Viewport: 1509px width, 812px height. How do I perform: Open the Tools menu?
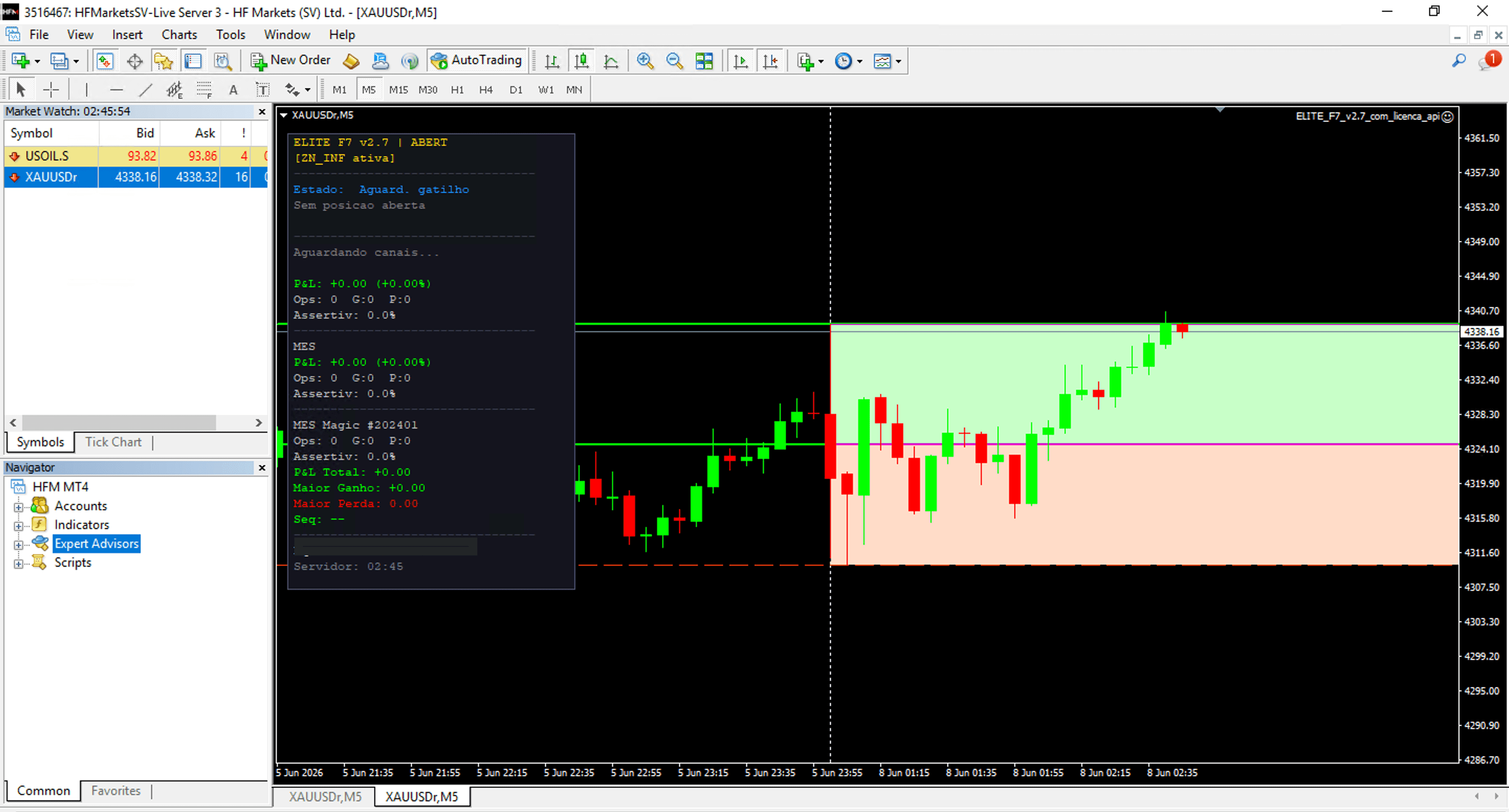tap(230, 35)
